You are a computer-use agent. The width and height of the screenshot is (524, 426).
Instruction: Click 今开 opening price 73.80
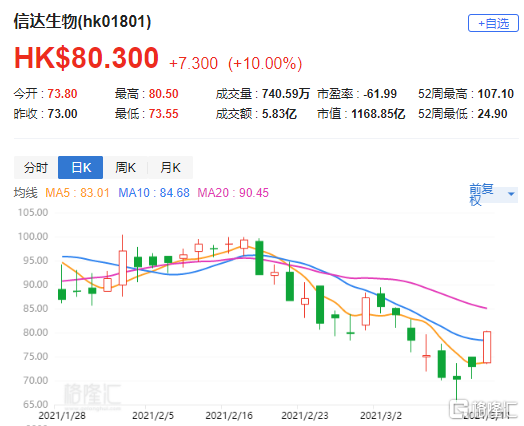[x=62, y=94]
